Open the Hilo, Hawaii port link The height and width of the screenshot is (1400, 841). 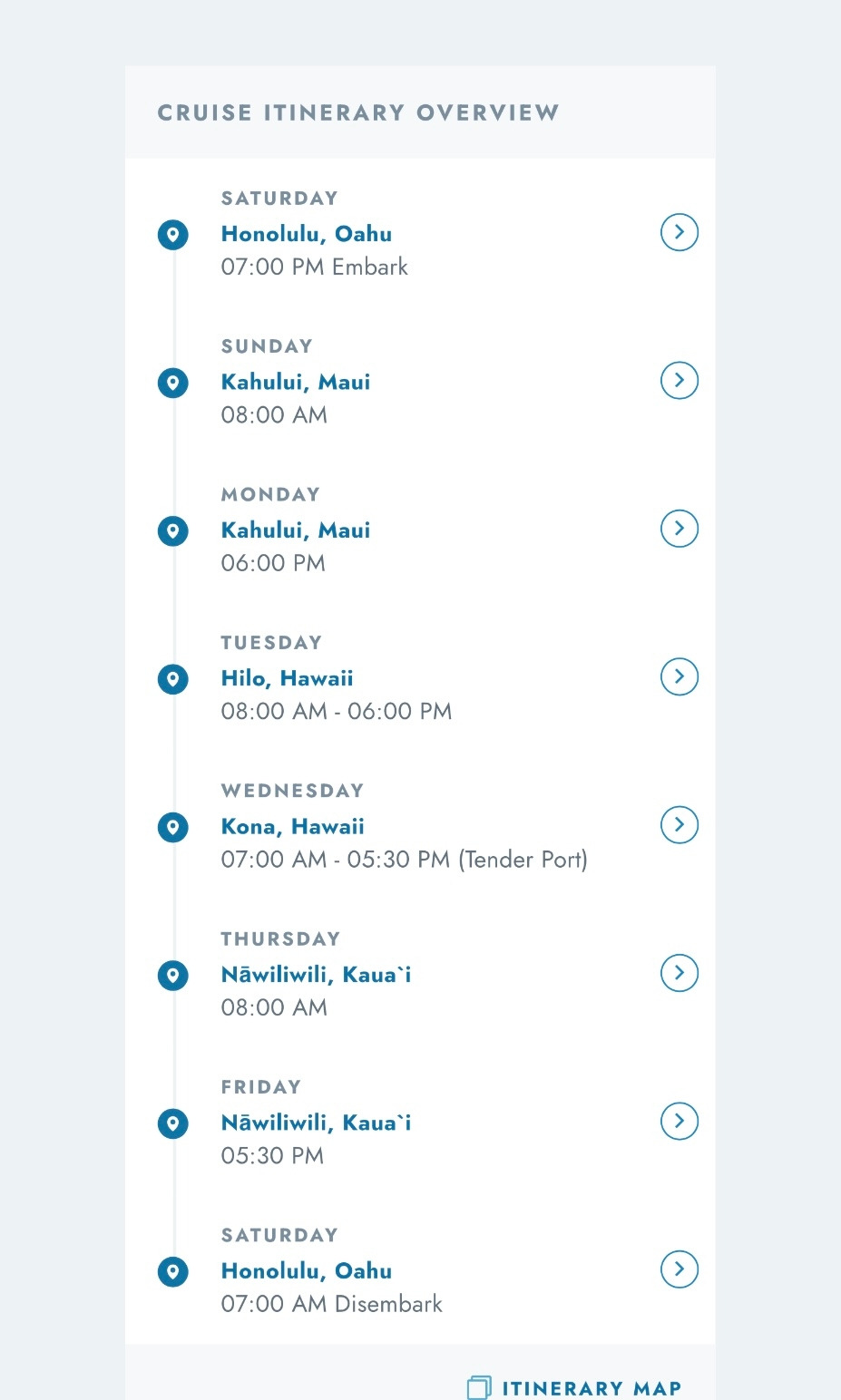287,678
